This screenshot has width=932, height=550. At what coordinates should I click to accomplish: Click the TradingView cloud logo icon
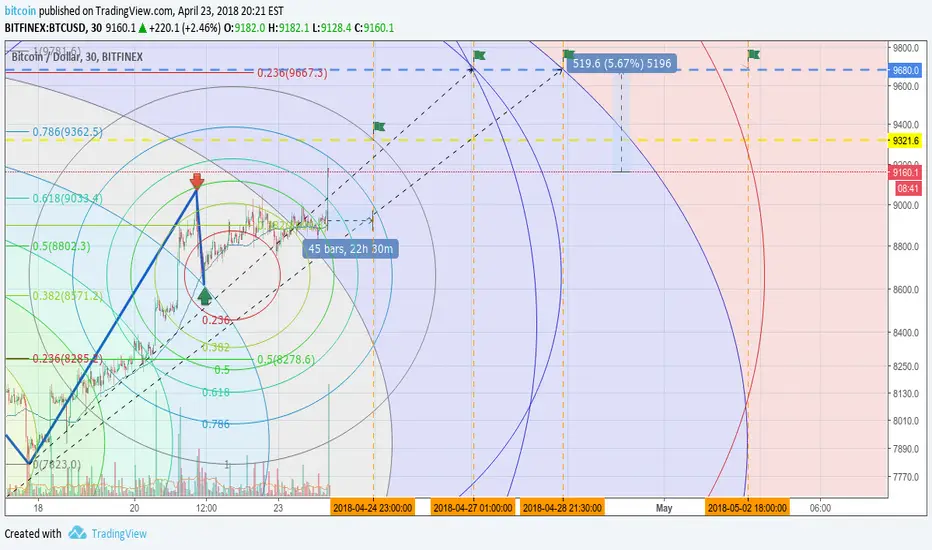point(77,533)
